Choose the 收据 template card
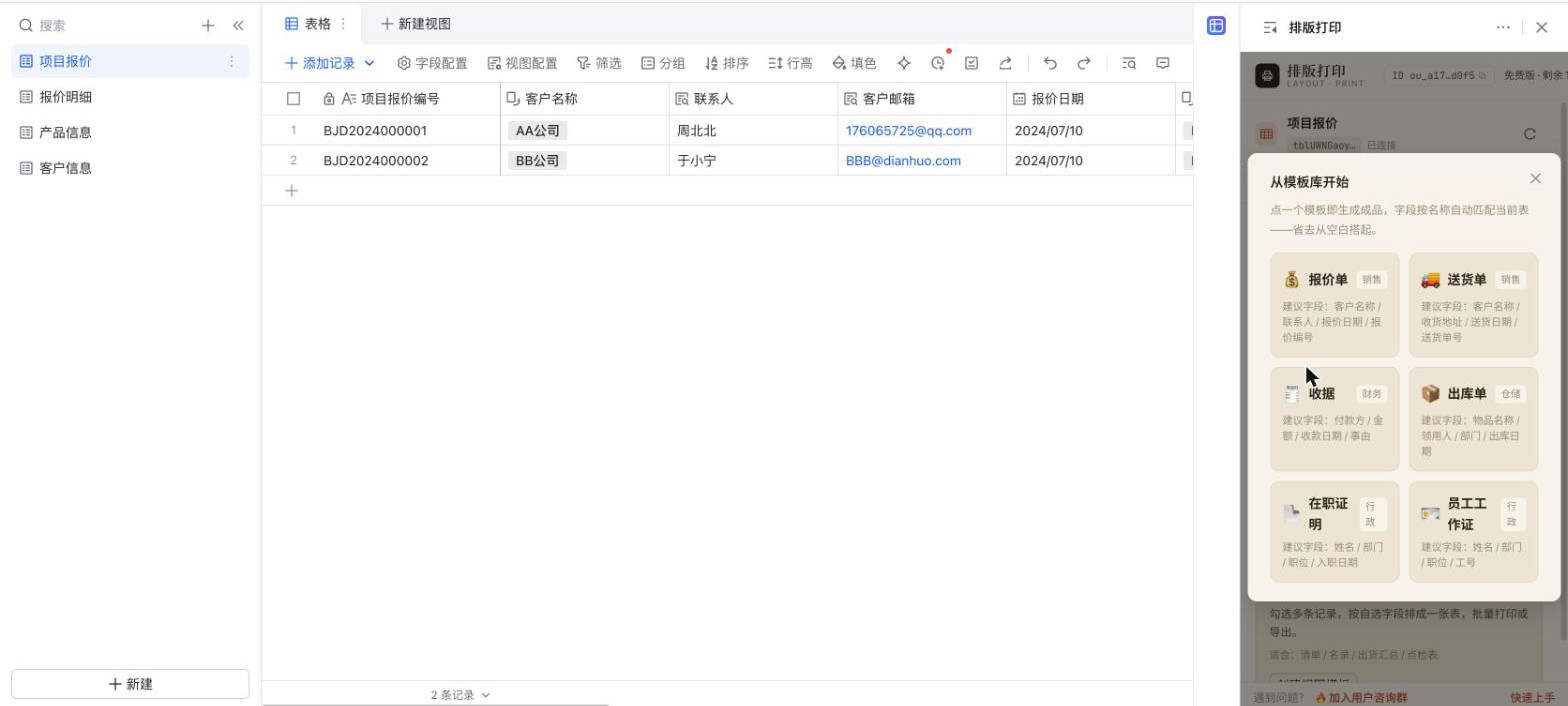This screenshot has width=1568, height=706. [x=1335, y=419]
